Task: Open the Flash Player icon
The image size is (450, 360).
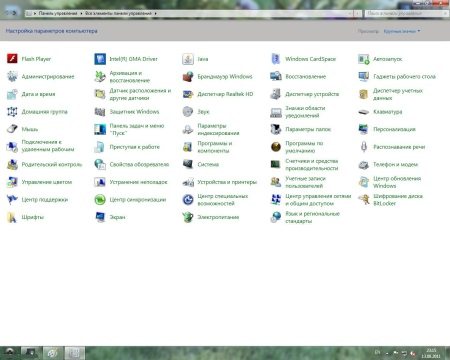Action: pyautogui.click(x=12, y=59)
